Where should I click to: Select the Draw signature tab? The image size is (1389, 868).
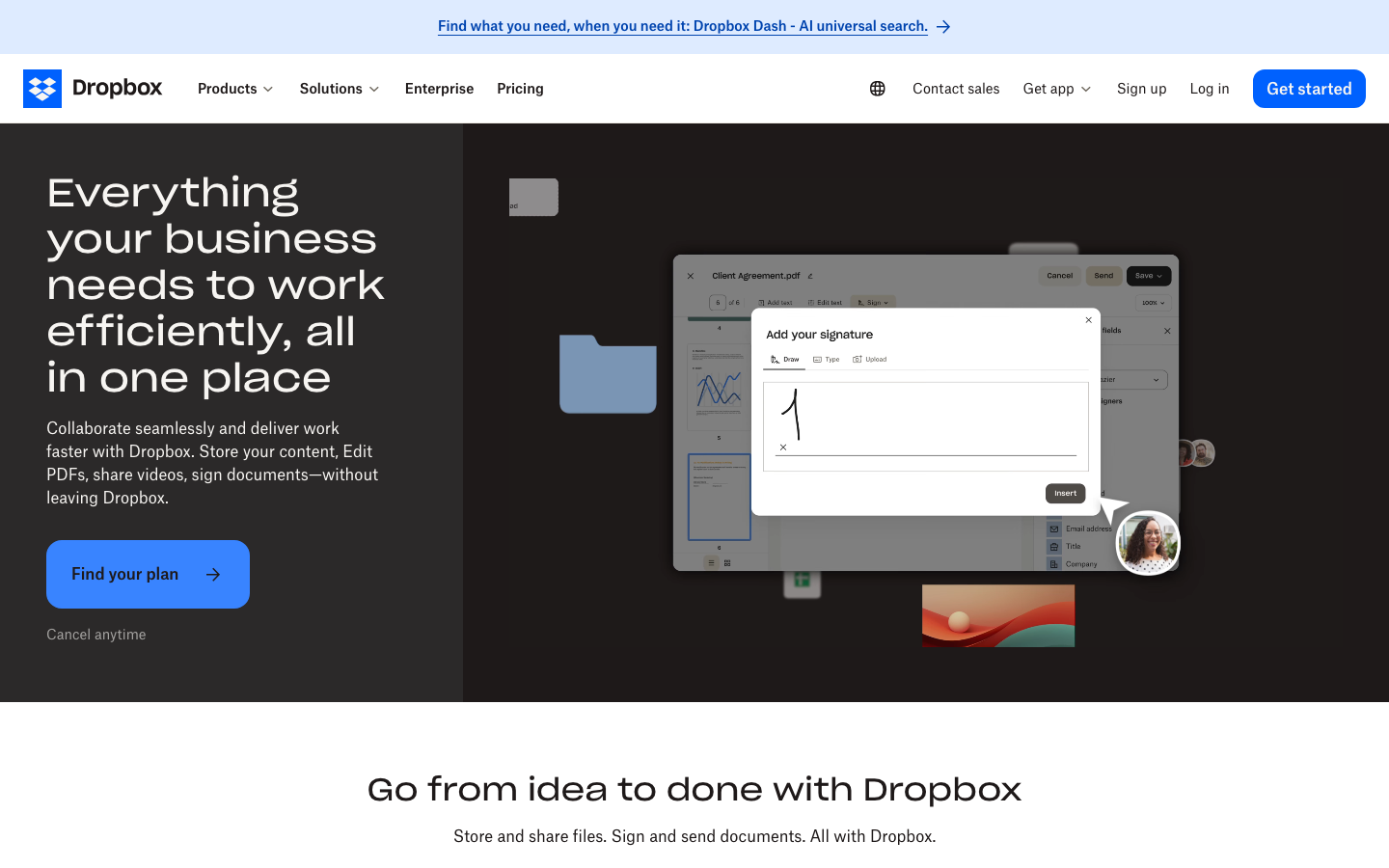[784, 360]
